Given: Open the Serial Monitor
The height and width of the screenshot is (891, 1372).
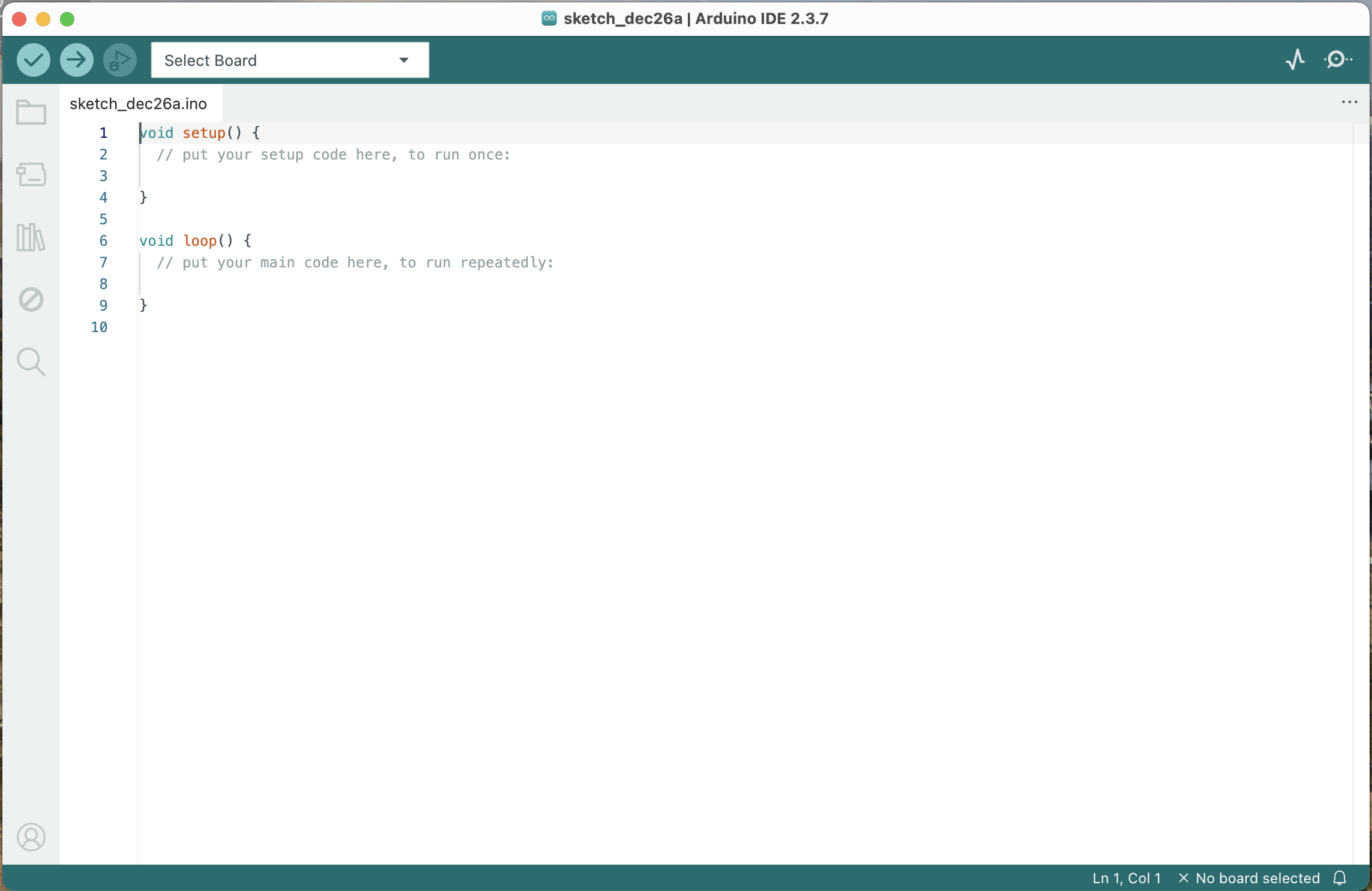Looking at the screenshot, I should [x=1337, y=60].
